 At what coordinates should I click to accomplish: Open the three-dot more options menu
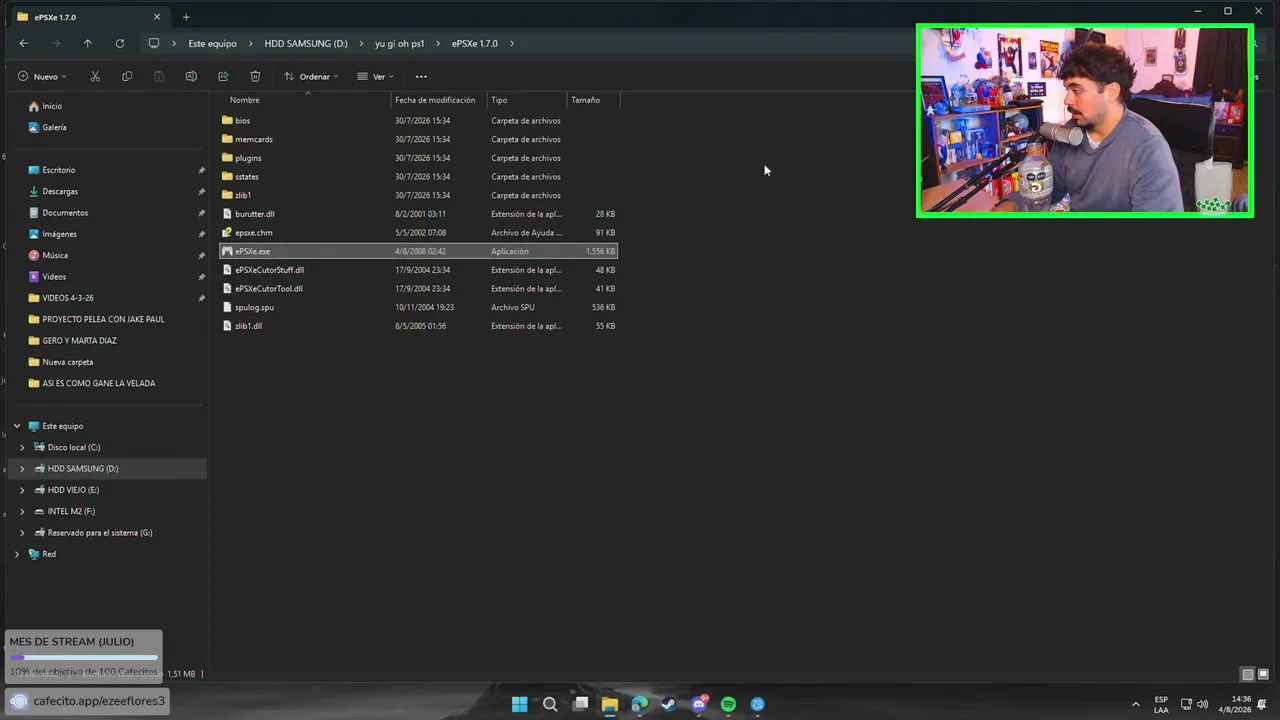point(421,76)
